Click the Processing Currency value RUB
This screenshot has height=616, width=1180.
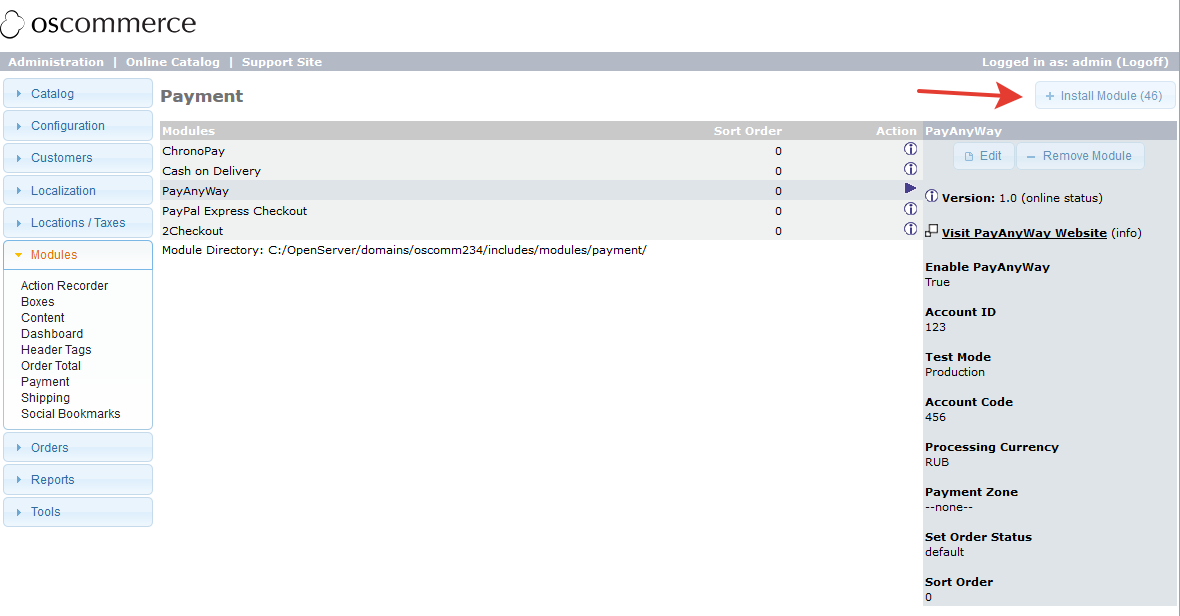[x=937, y=463]
